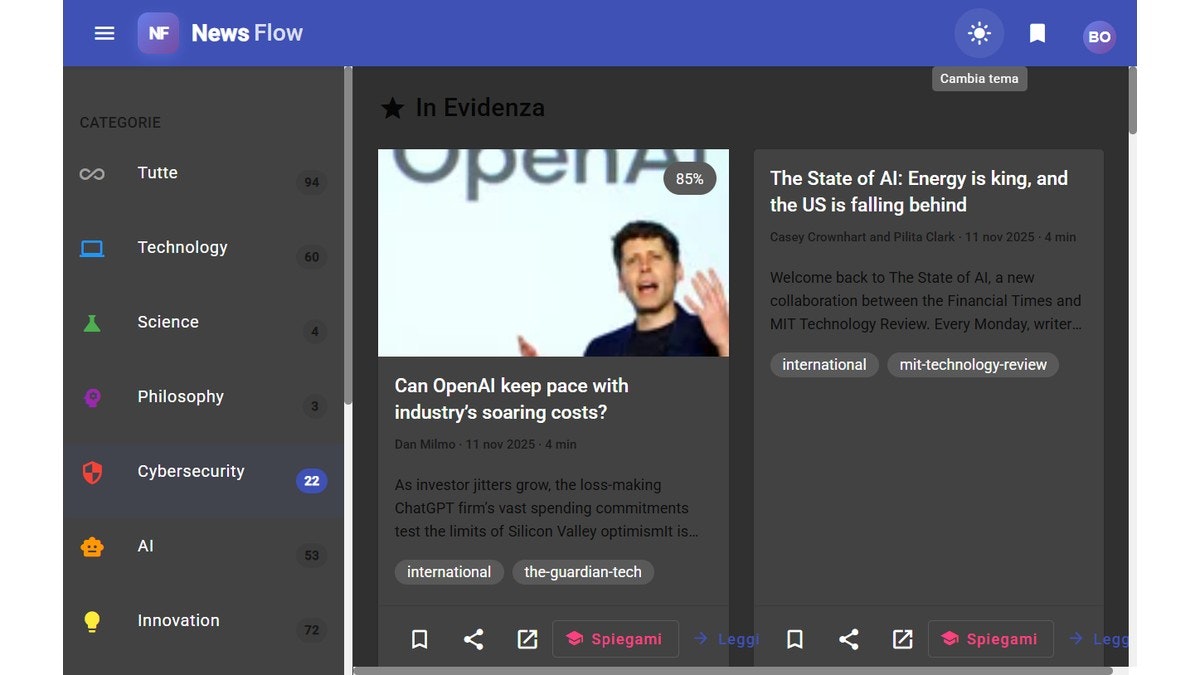
Task: Open the State of AI article externally
Action: tap(902, 638)
